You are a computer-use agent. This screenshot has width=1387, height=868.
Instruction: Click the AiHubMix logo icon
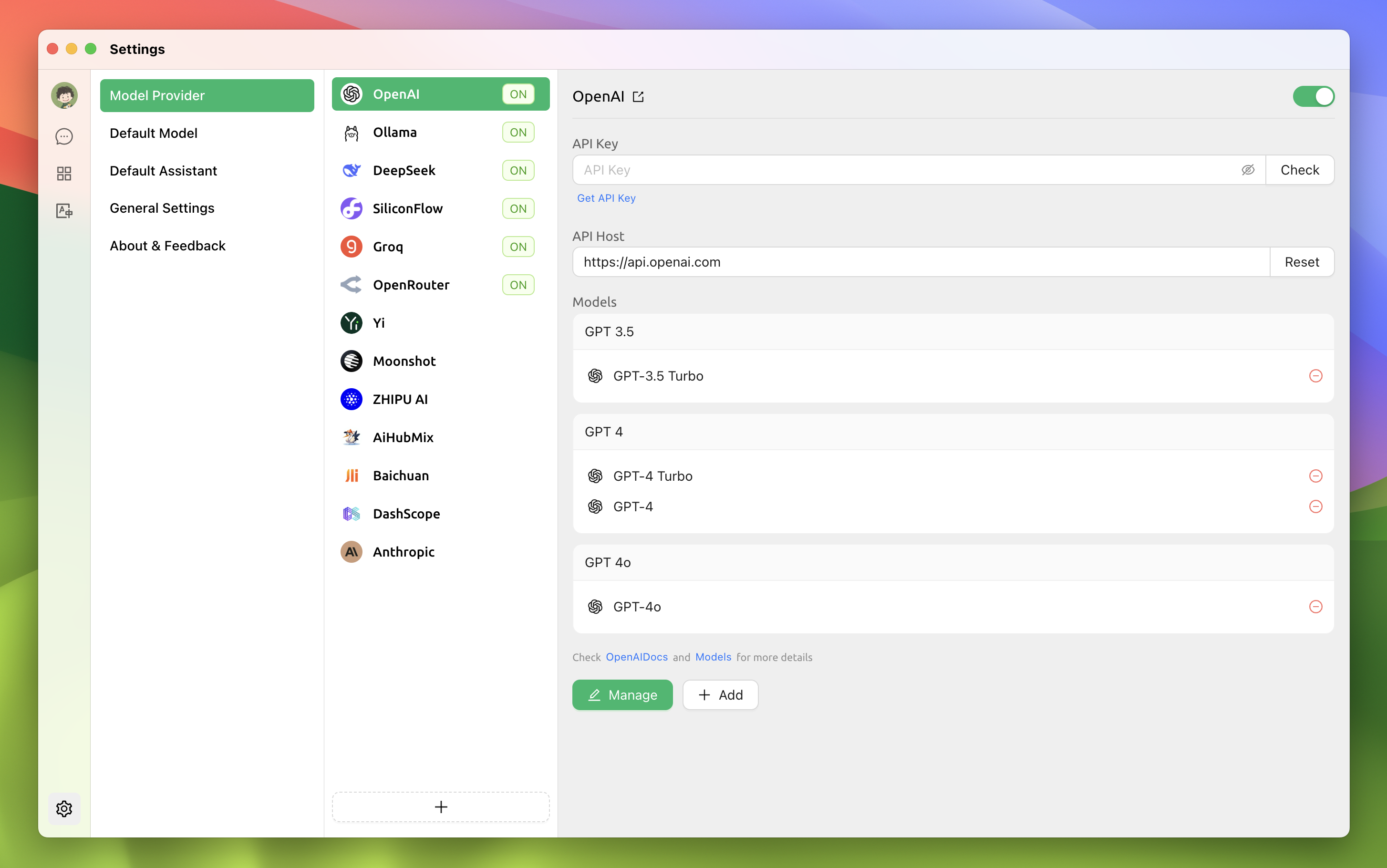click(352, 437)
